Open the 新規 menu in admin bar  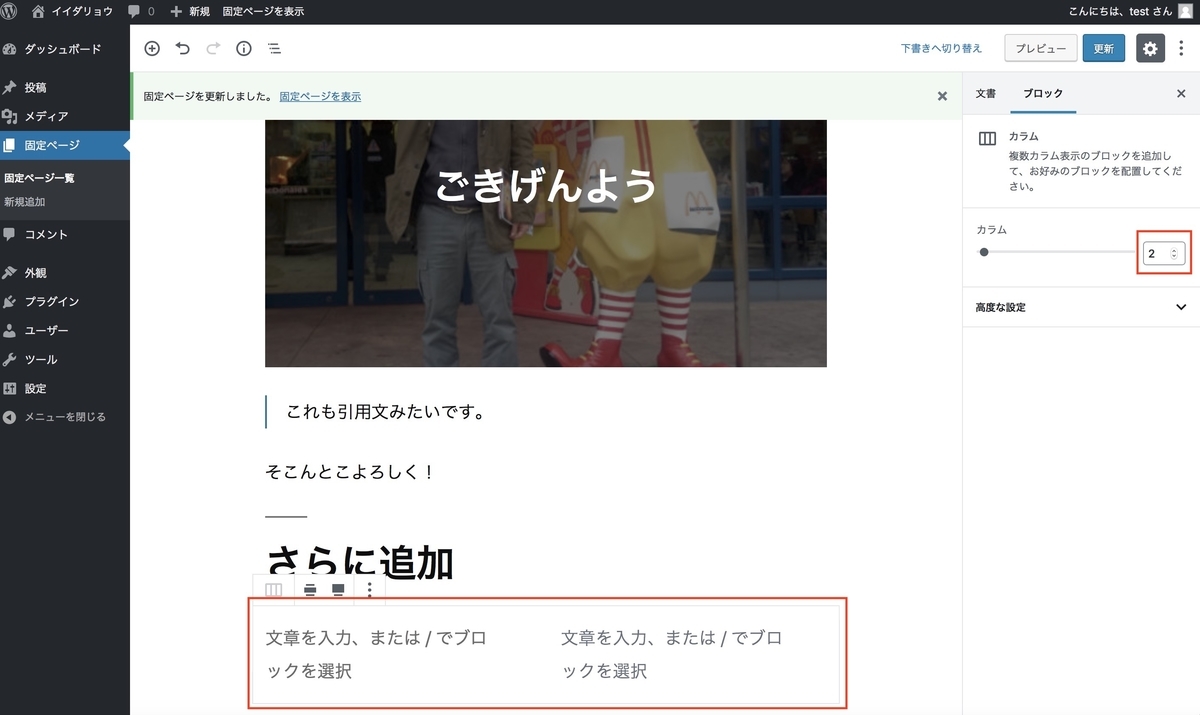(x=190, y=12)
